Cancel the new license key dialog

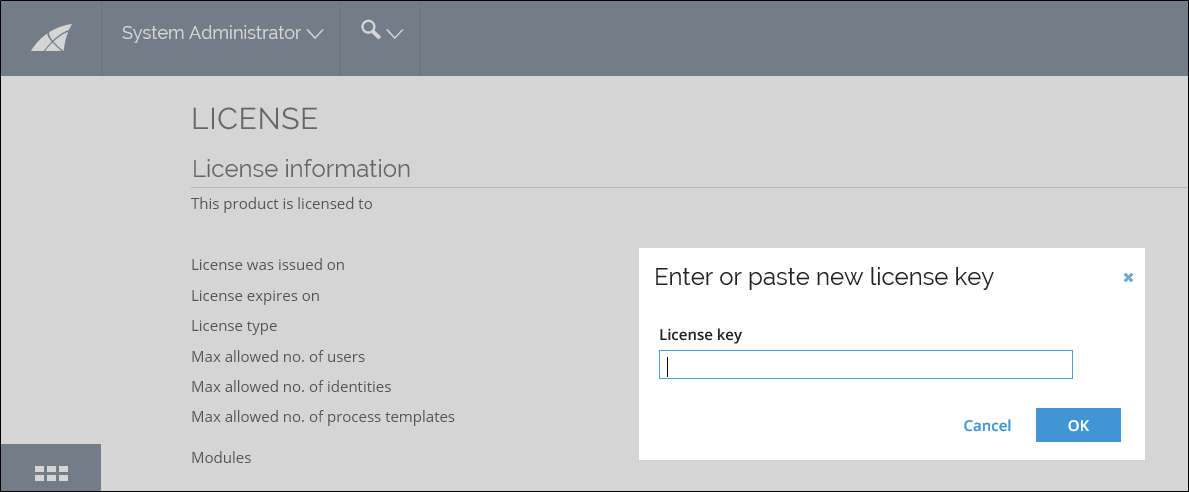click(987, 425)
